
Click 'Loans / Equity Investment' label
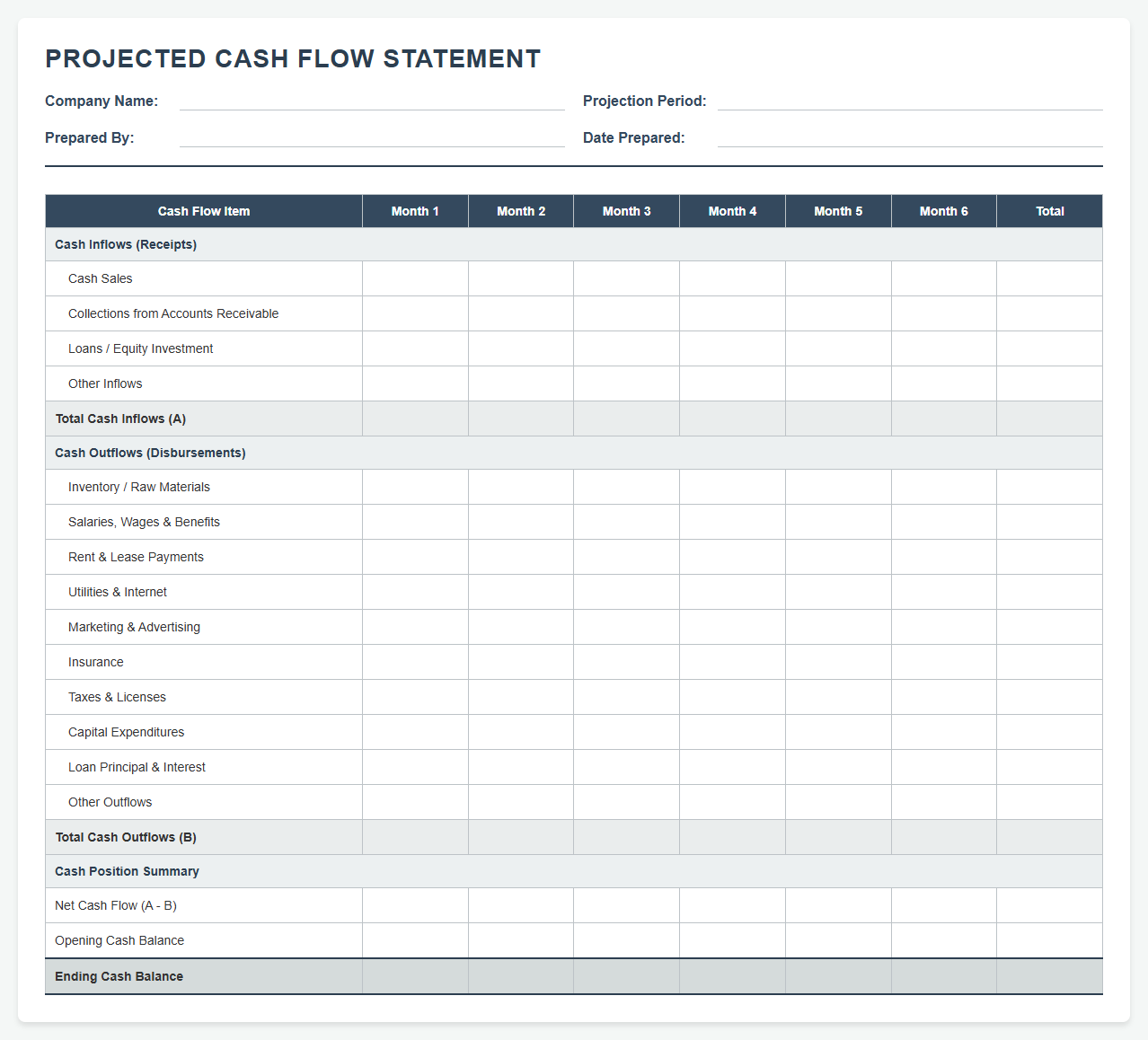pos(141,348)
